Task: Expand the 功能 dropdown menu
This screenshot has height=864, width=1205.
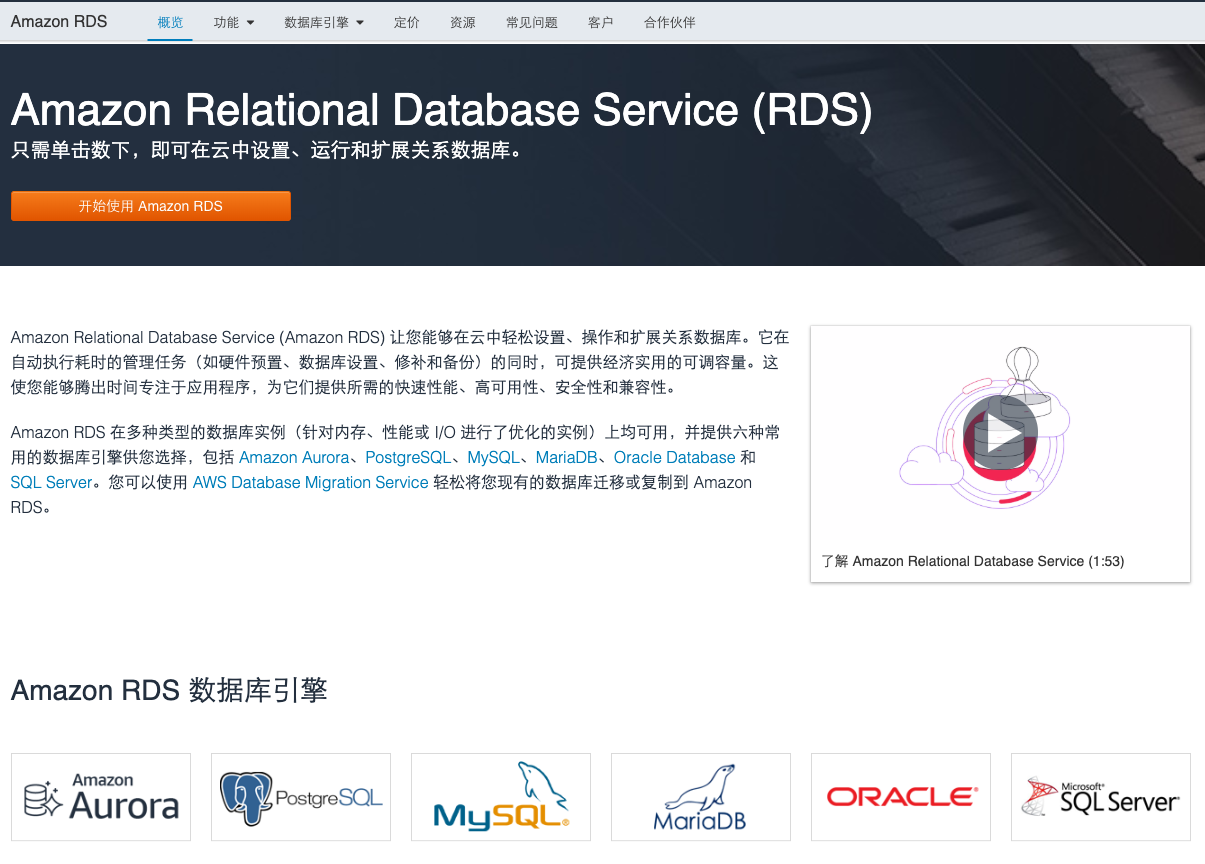Action: [x=234, y=22]
